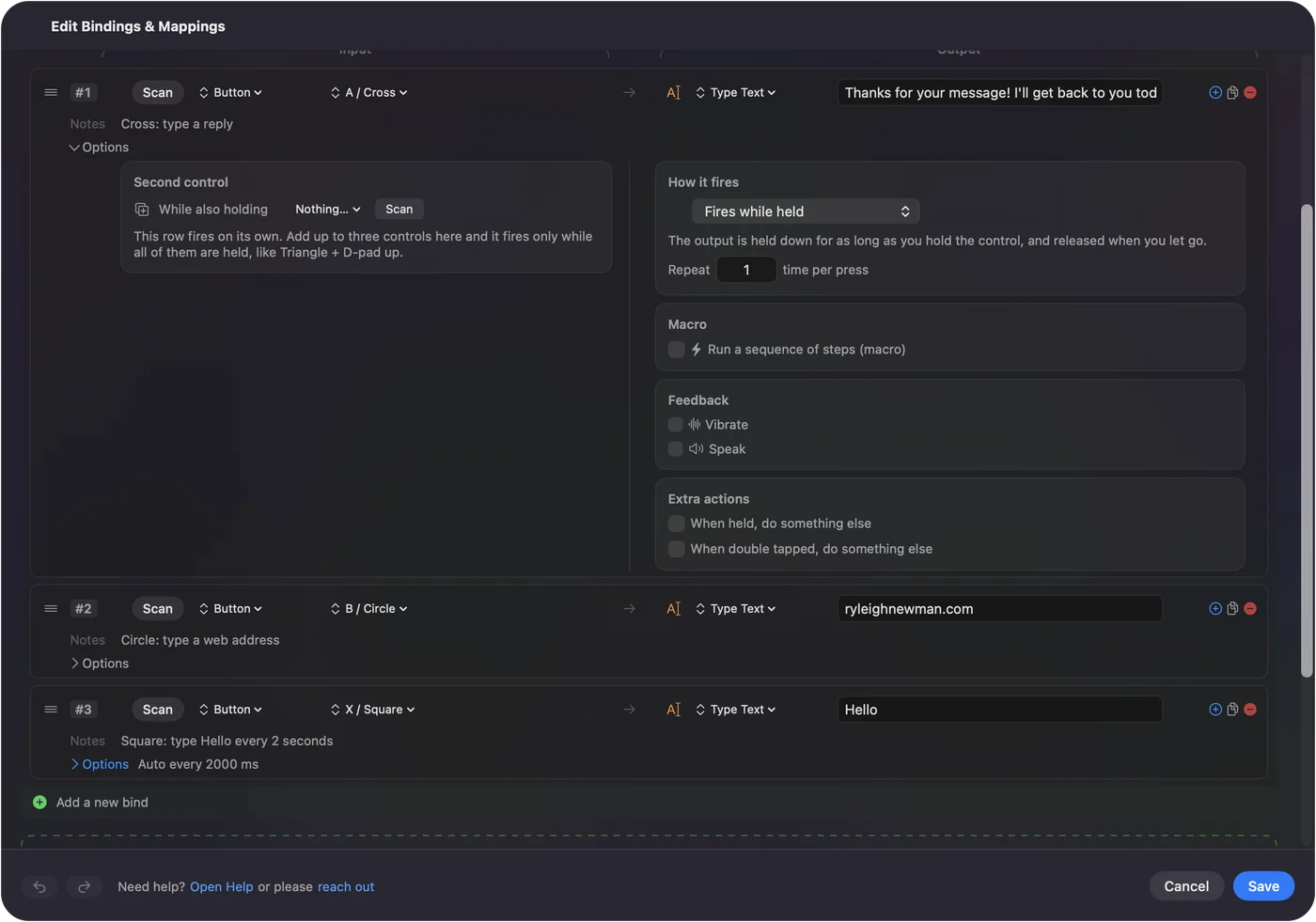Open Type Text dropdown in row #3

[x=735, y=709]
